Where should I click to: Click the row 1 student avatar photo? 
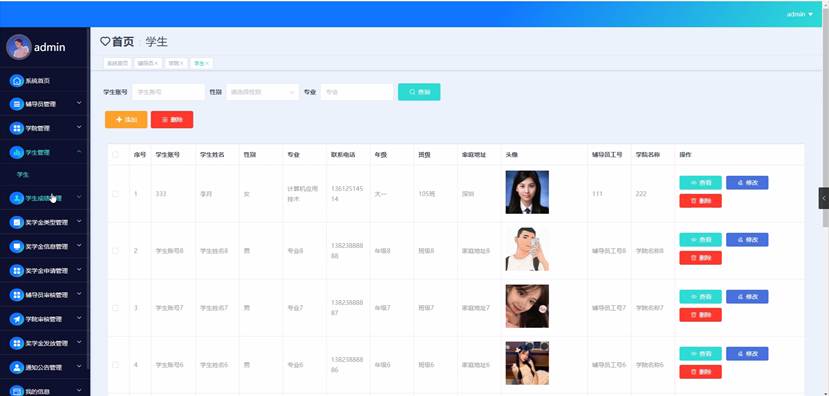[x=527, y=192]
